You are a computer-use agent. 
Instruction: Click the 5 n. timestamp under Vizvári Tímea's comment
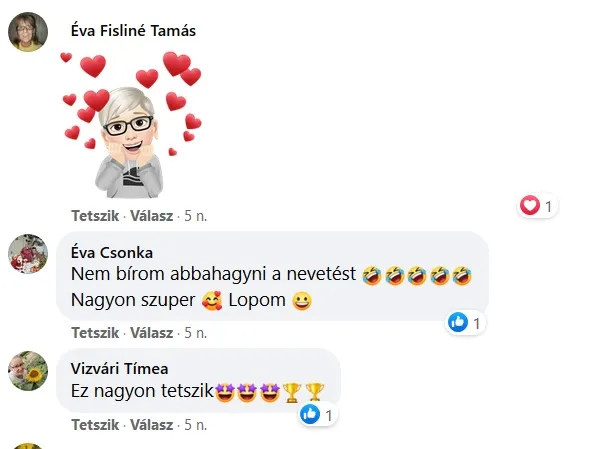pyautogui.click(x=196, y=424)
